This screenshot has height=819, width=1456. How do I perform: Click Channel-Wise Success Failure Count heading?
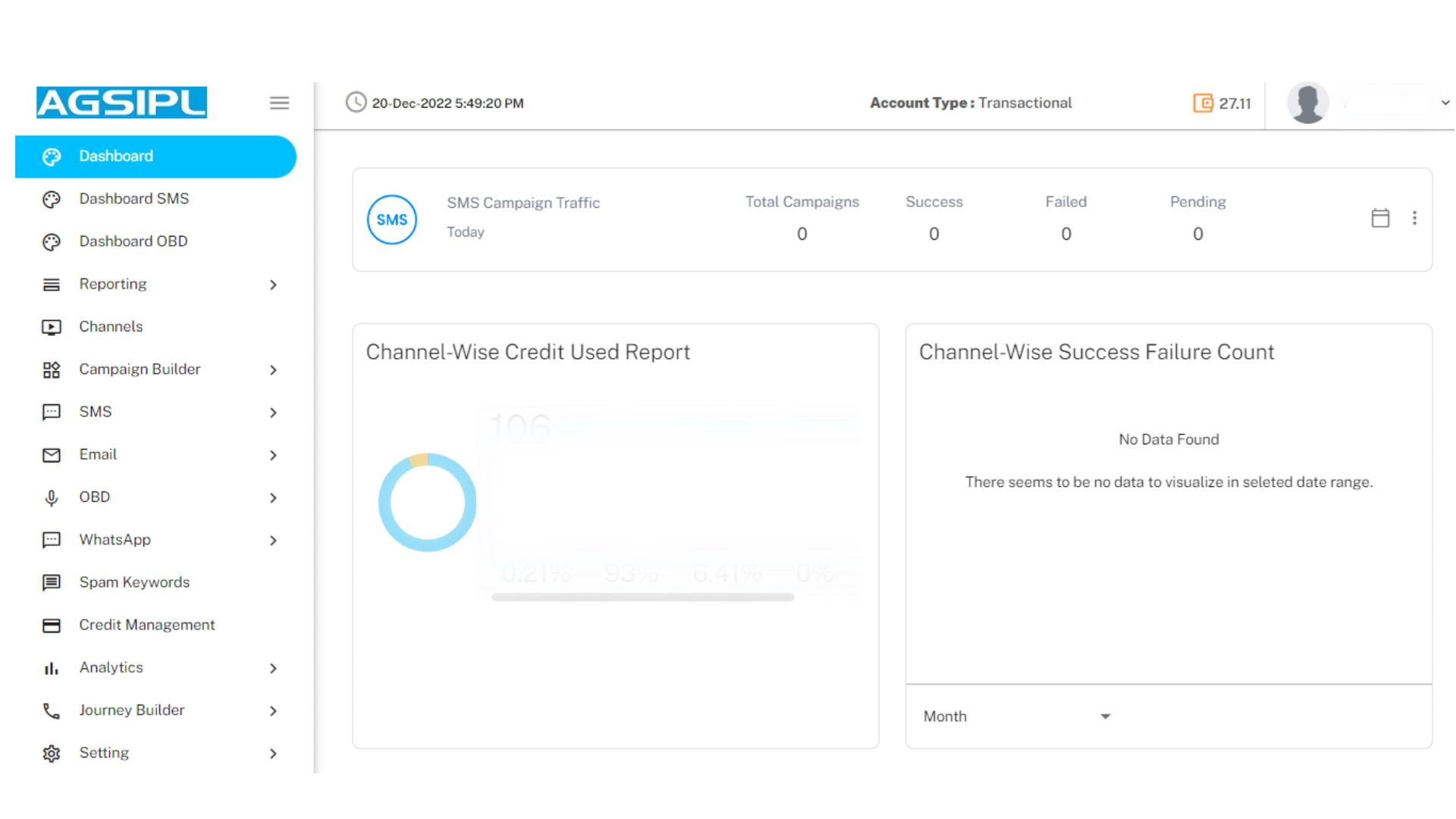1097,352
